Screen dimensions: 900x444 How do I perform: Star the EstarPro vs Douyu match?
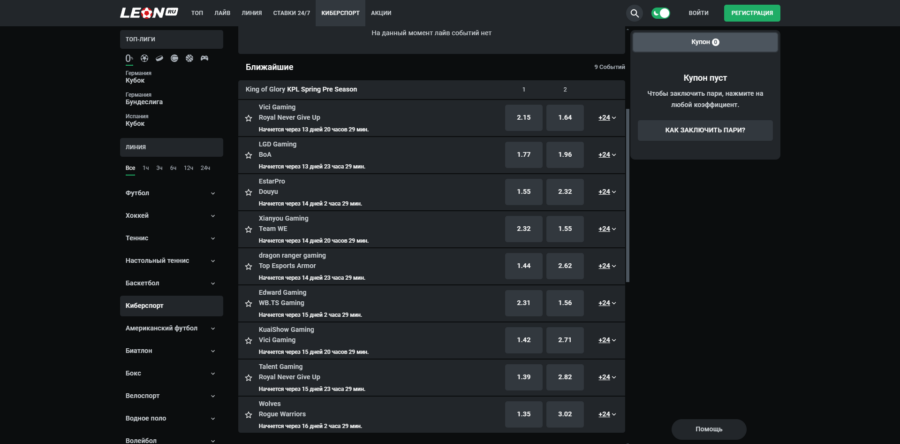coord(248,192)
